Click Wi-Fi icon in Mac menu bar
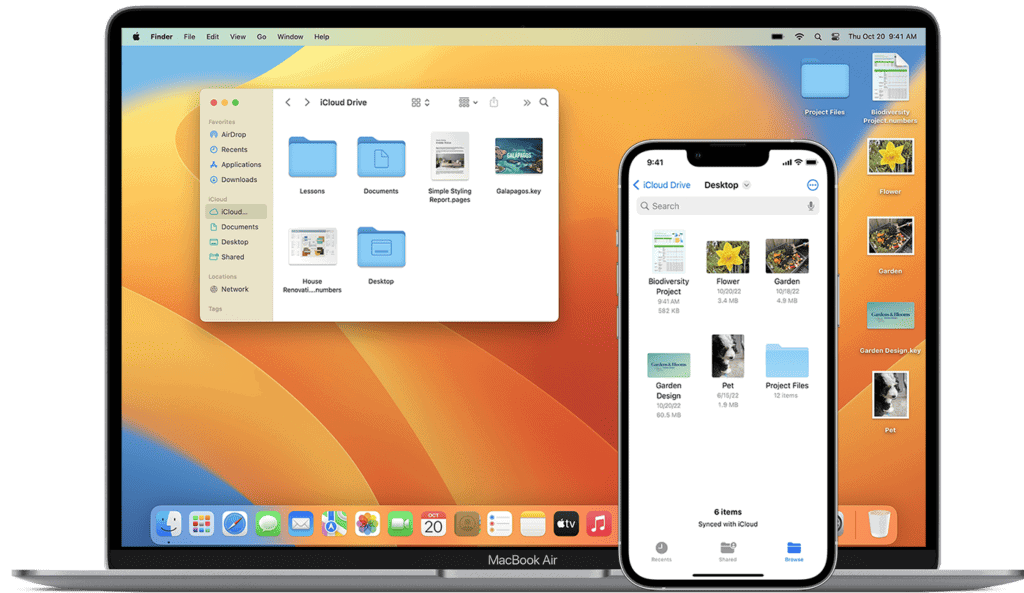Image resolution: width=1024 pixels, height=593 pixels. tap(799, 37)
